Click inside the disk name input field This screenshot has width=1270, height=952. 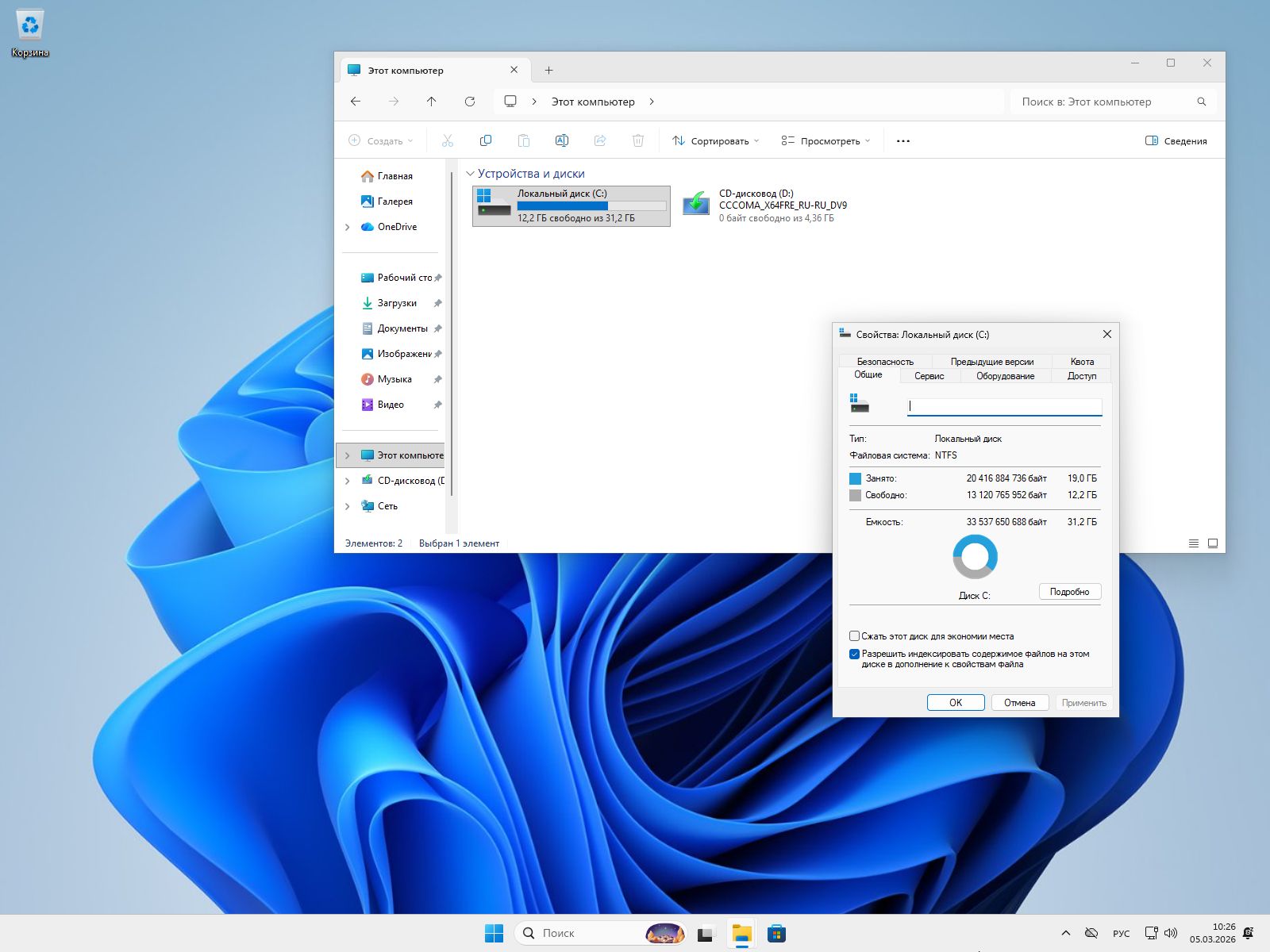pos(1003,406)
